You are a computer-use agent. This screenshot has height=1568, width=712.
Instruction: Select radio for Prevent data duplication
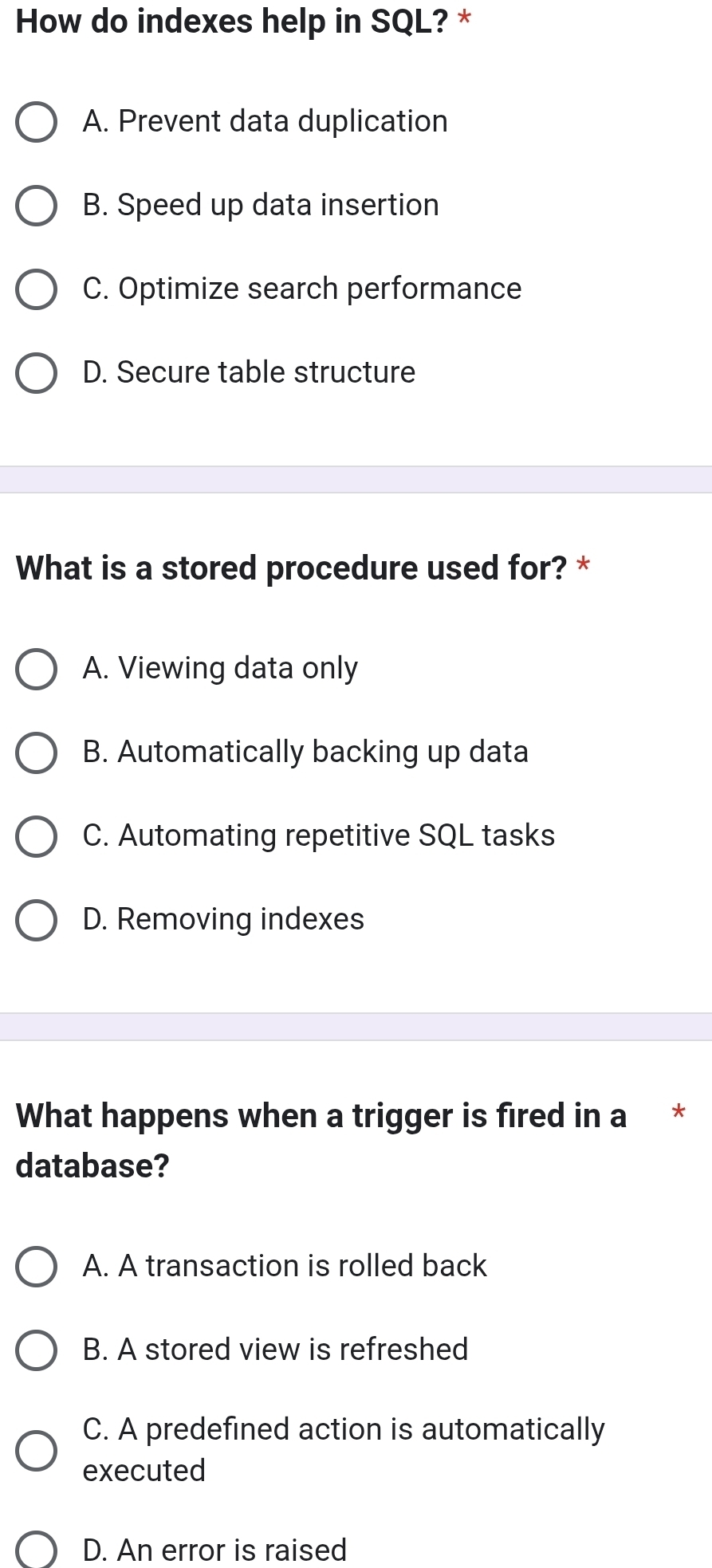(37, 122)
